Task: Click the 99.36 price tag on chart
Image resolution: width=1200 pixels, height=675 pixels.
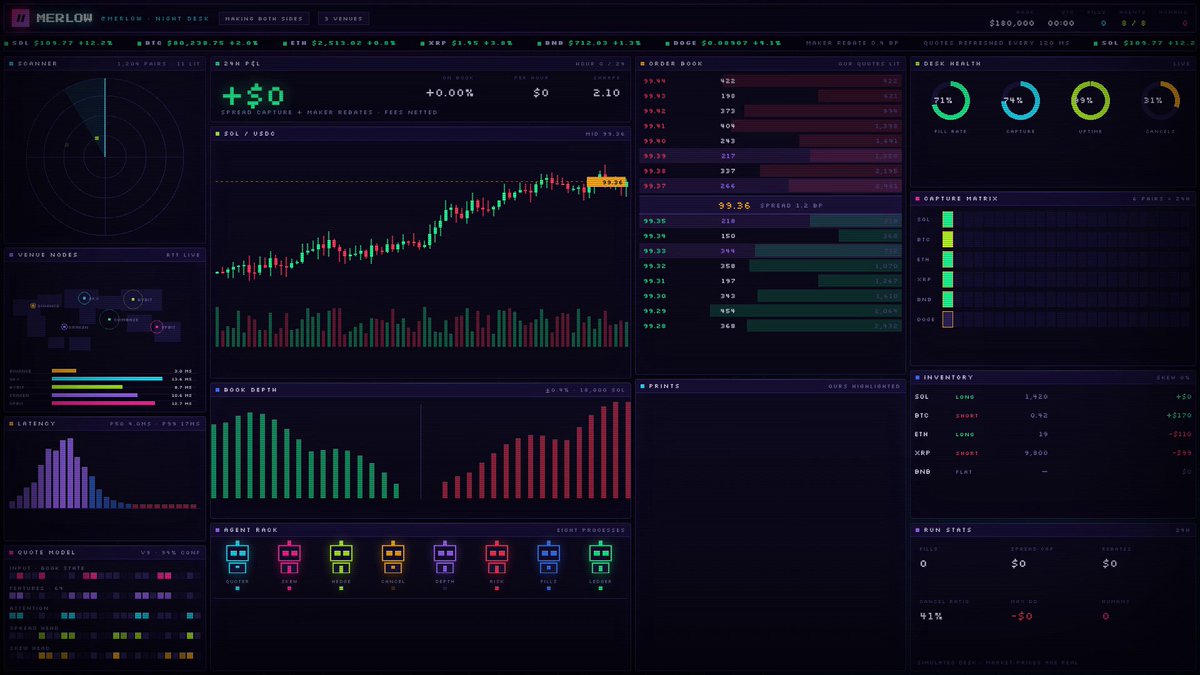Action: [x=607, y=182]
